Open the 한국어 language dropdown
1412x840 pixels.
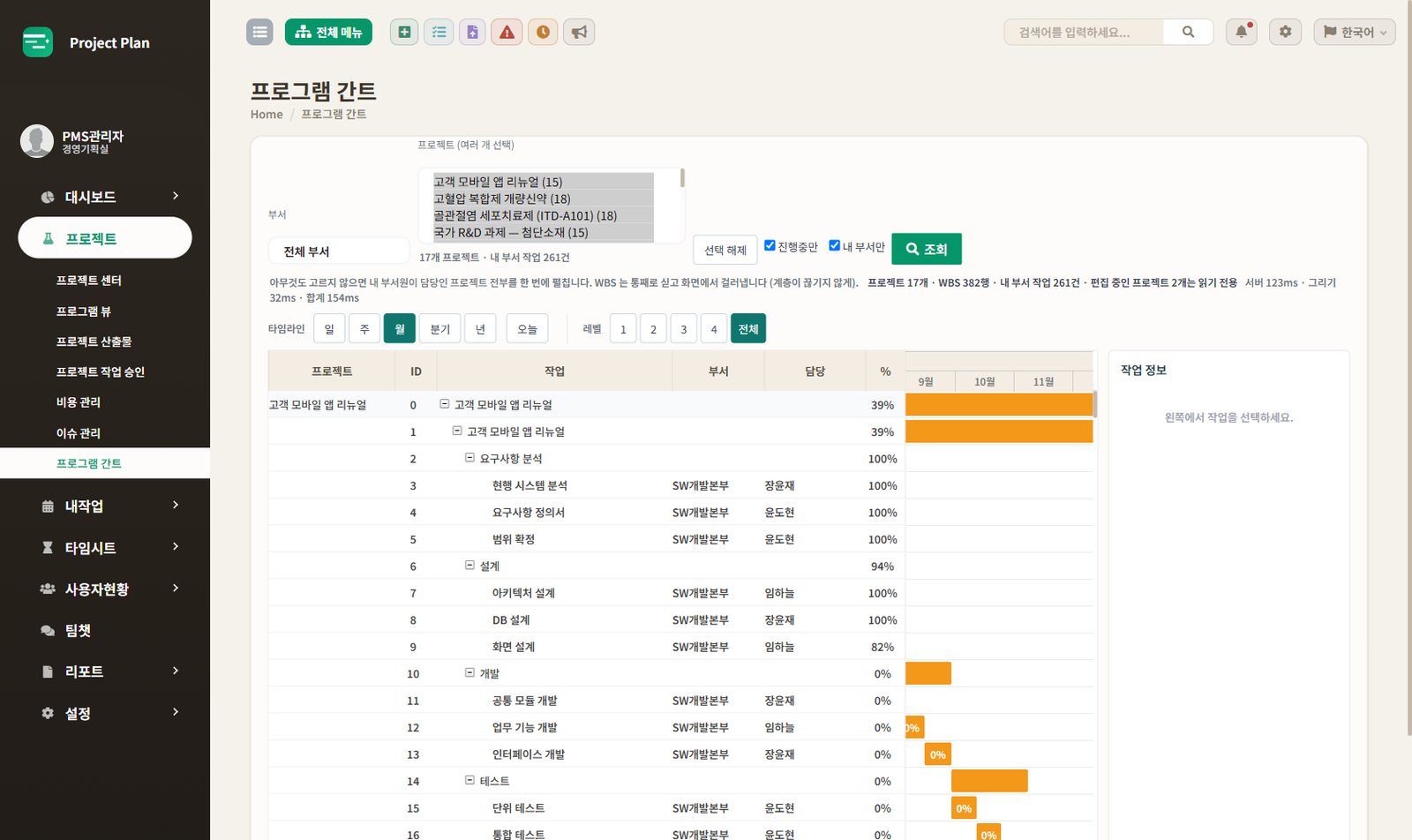(x=1355, y=32)
